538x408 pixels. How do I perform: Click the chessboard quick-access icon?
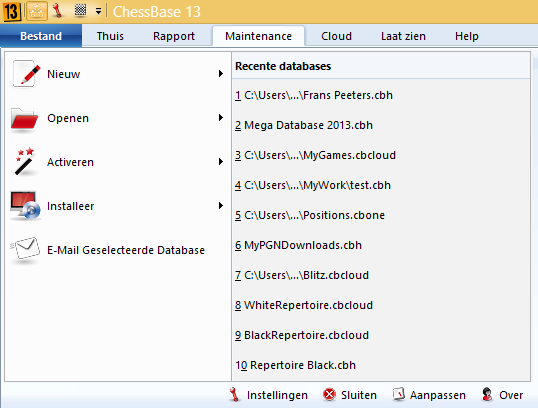[80, 10]
